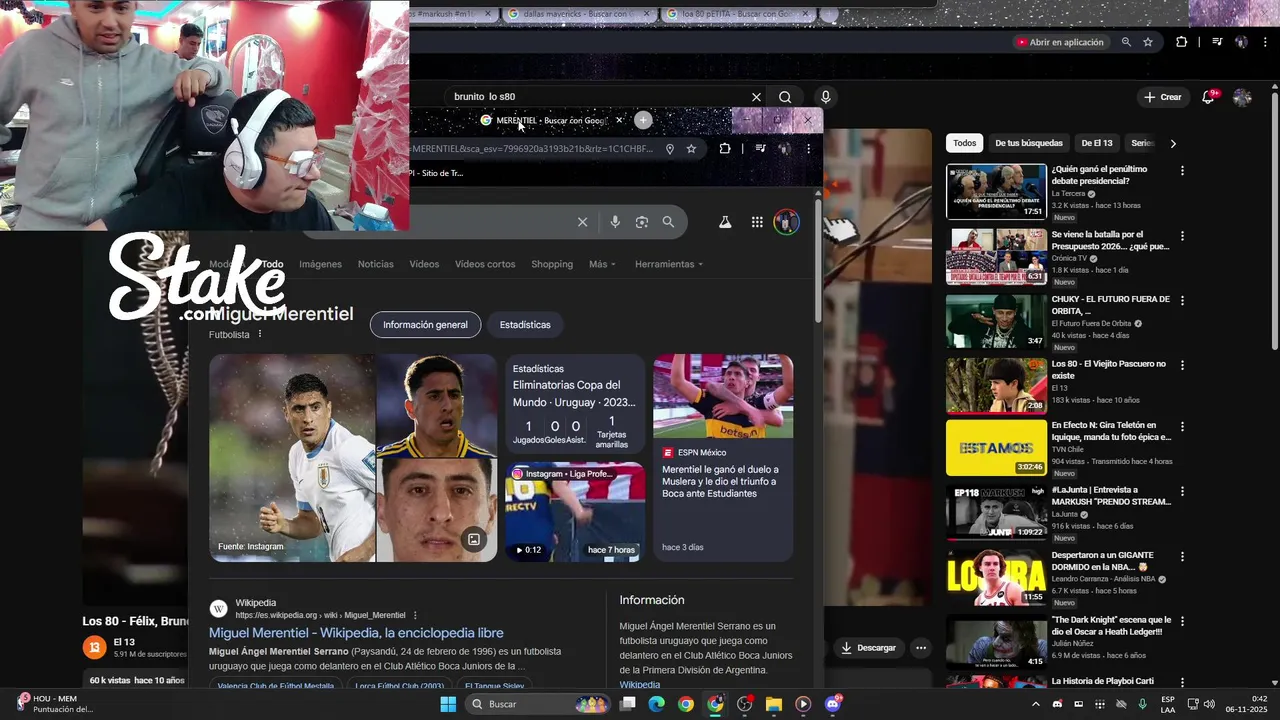Select De tus búsquedas filter chip
1280x720 pixels.
(x=1029, y=143)
